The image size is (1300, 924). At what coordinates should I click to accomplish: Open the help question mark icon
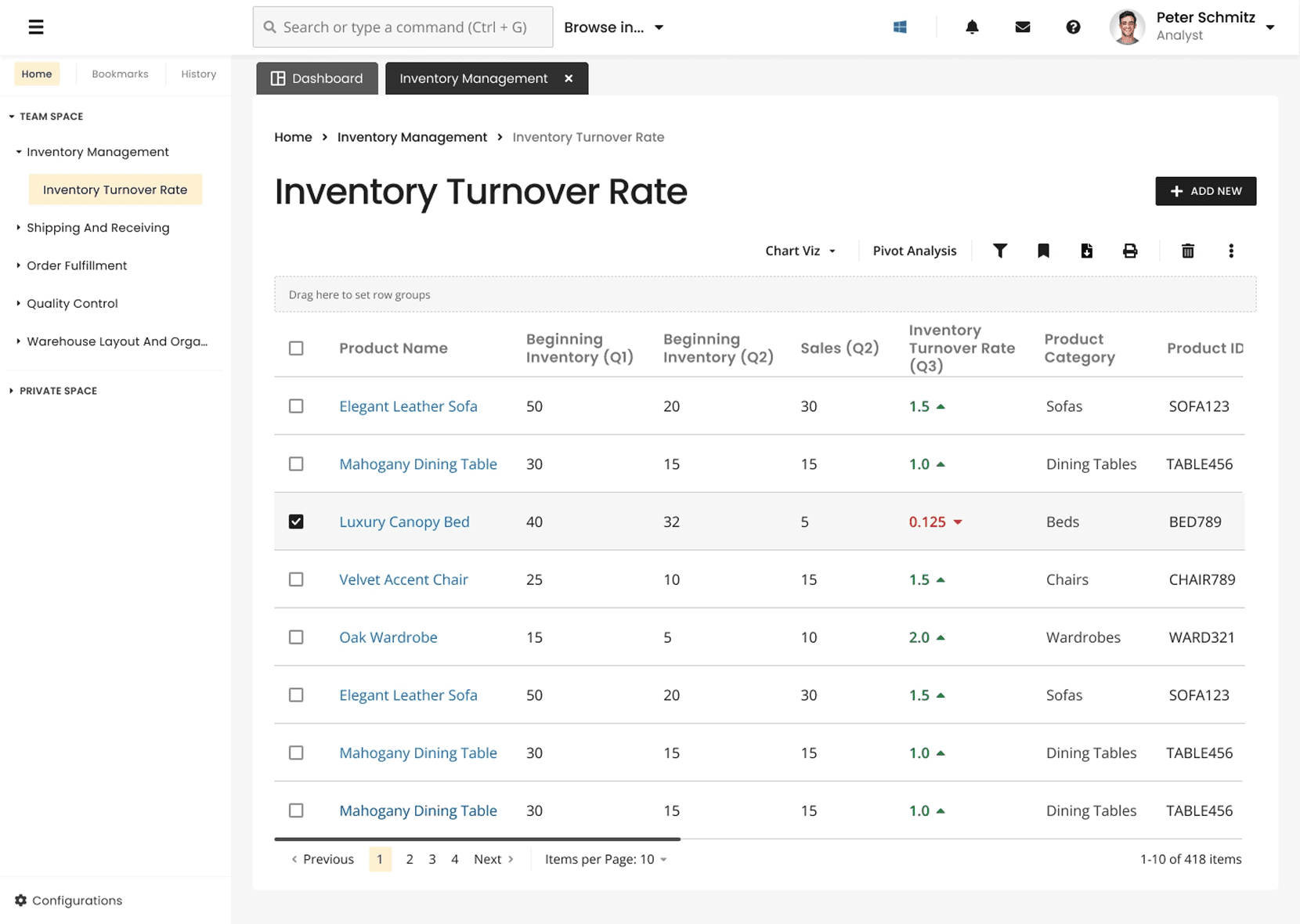tap(1073, 27)
